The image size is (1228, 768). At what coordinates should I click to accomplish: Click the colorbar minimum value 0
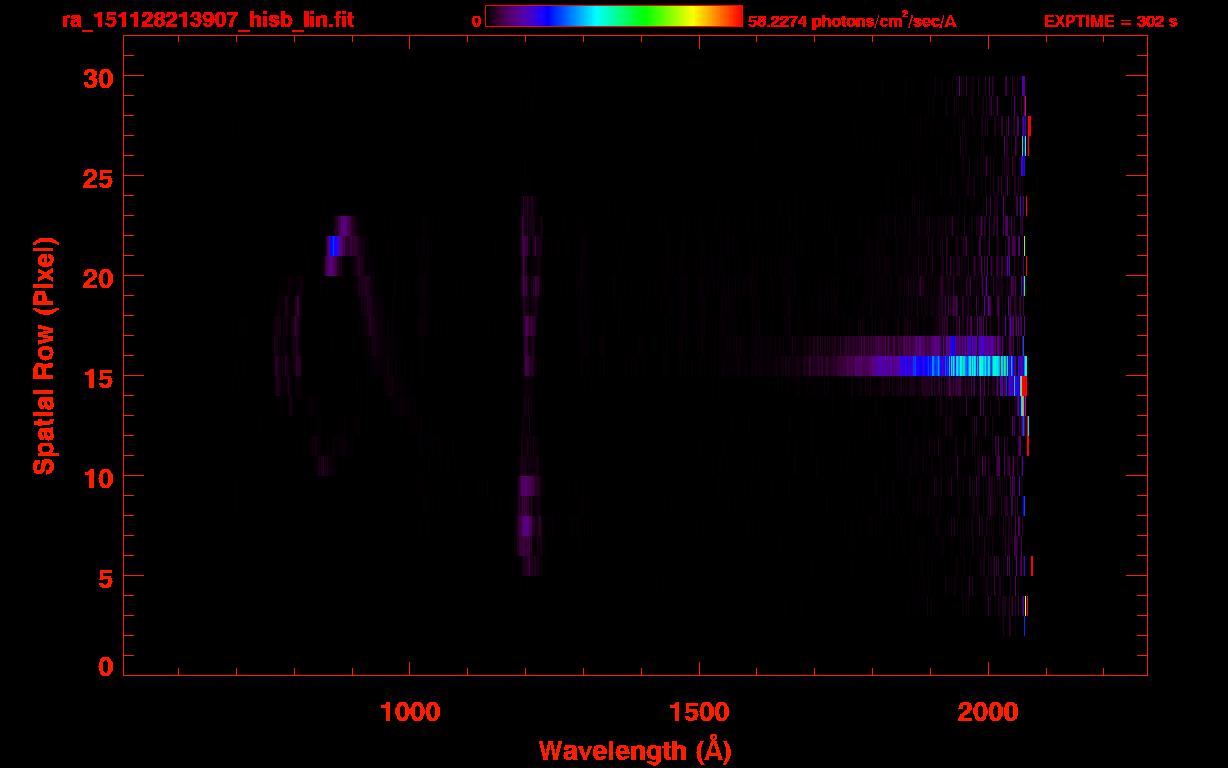click(477, 21)
